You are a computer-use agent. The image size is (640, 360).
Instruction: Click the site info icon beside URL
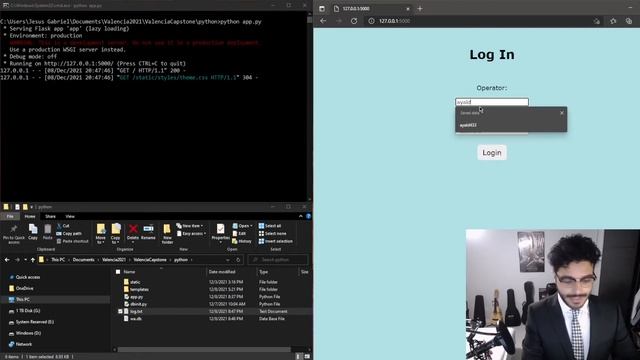371,21
